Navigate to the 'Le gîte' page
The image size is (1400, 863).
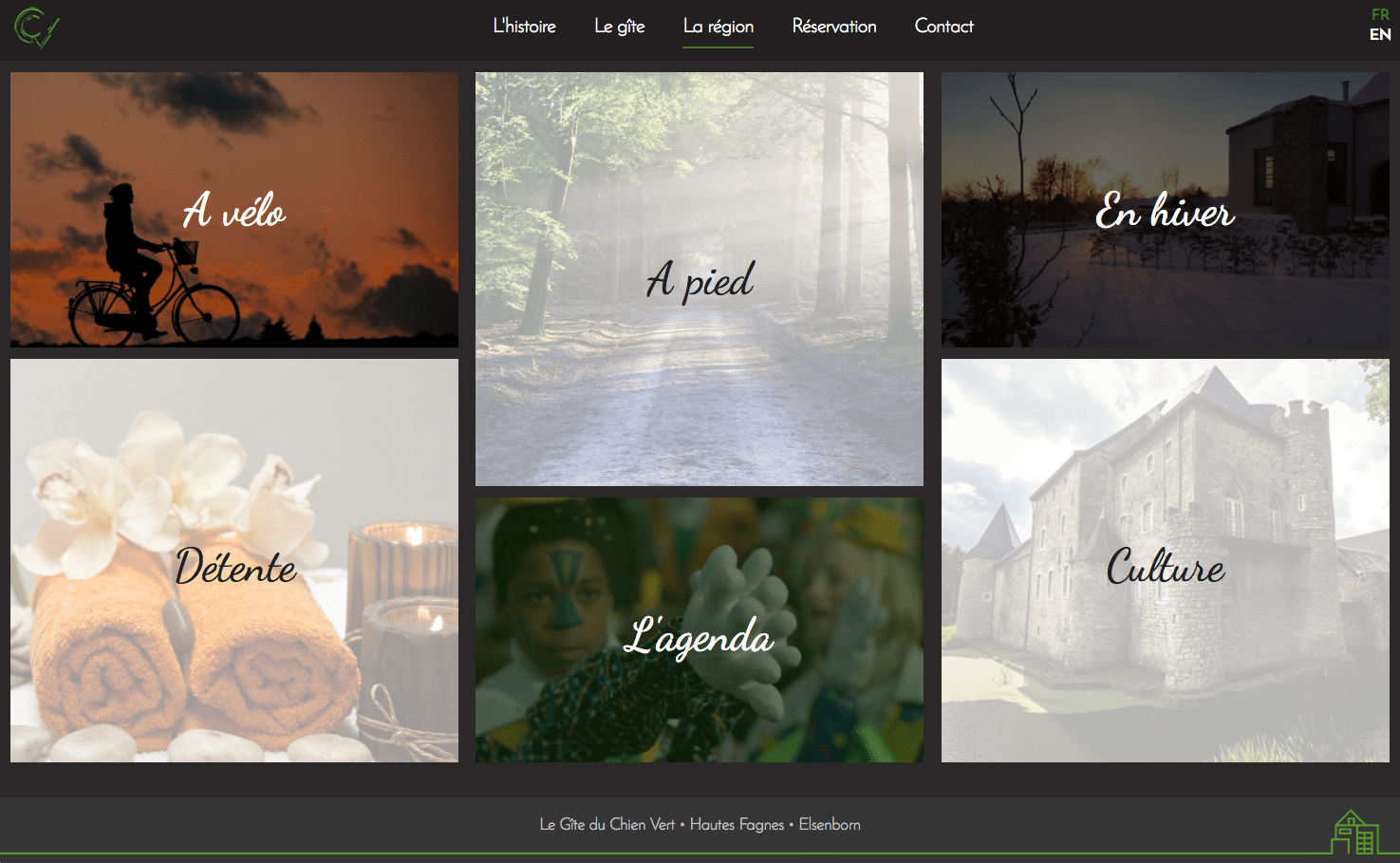[619, 27]
